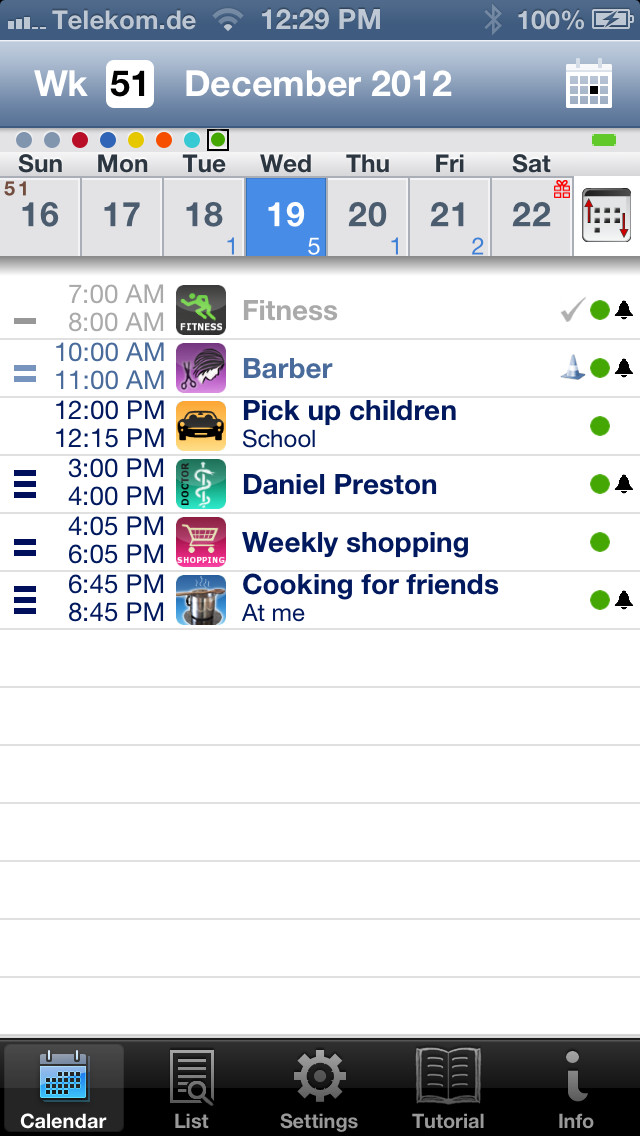Expand priority bars on Cooking for friends
The width and height of the screenshot is (640, 1136).
25,600
